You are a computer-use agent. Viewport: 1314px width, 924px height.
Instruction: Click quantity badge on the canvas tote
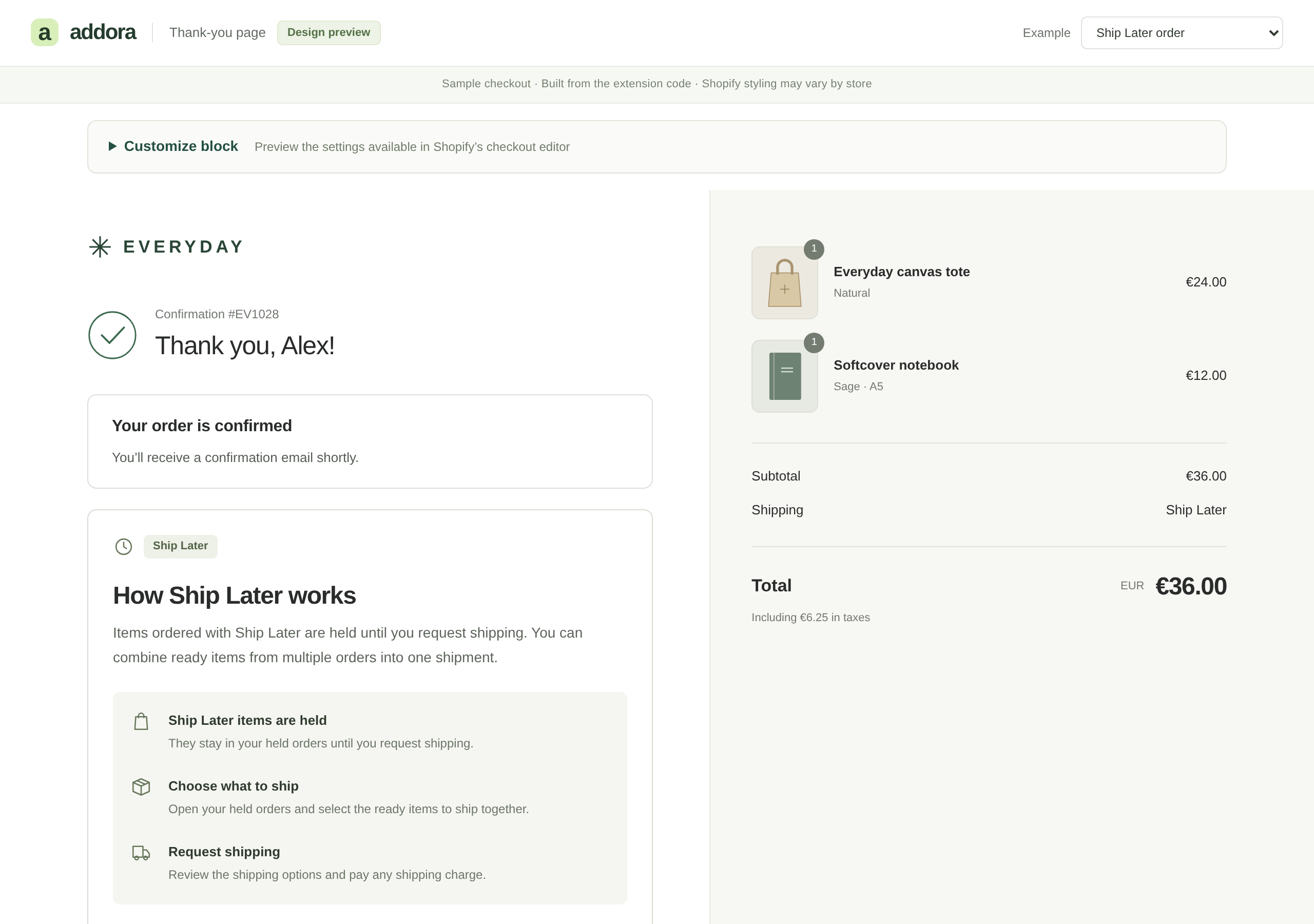tap(814, 249)
